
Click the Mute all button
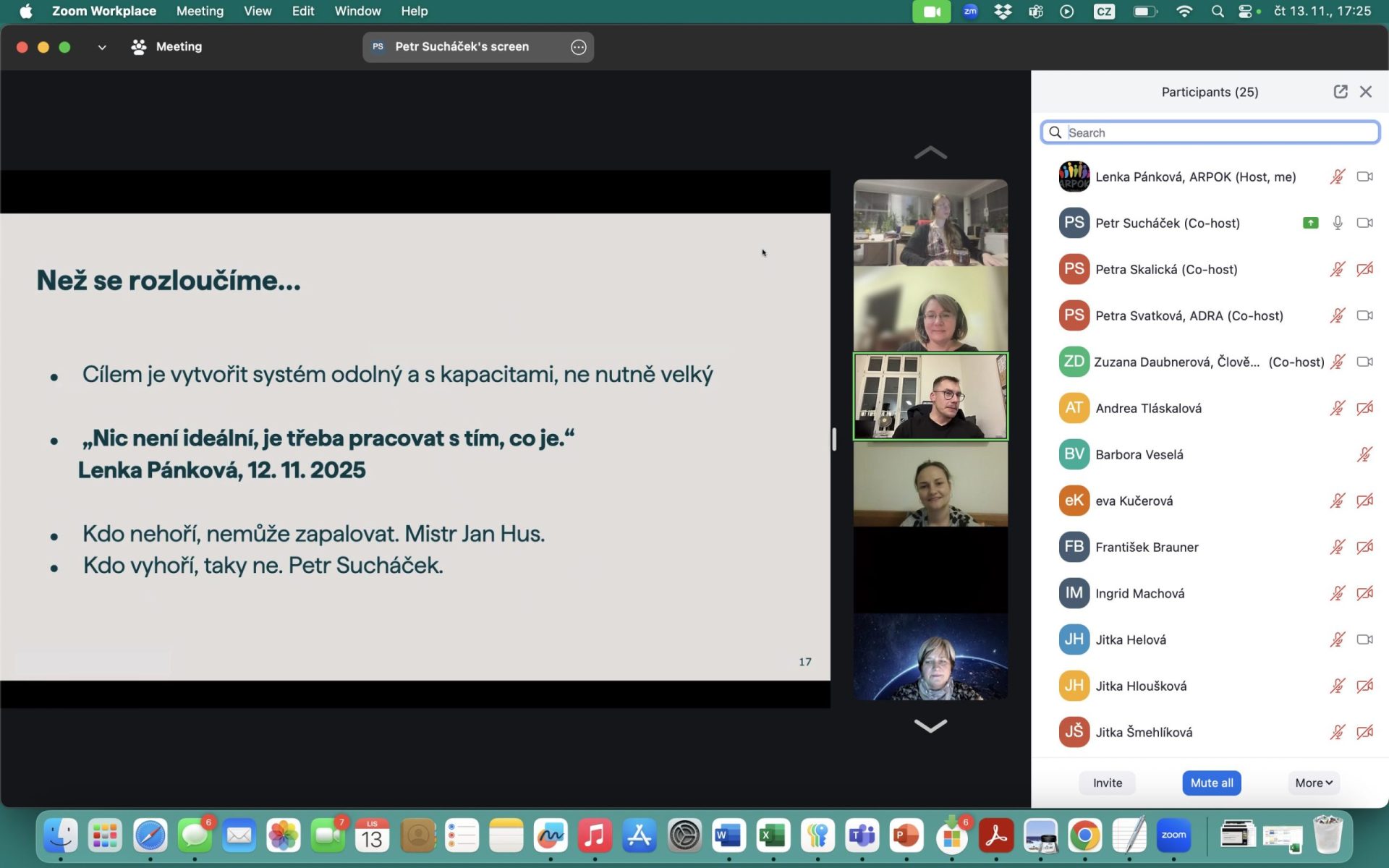click(1211, 783)
